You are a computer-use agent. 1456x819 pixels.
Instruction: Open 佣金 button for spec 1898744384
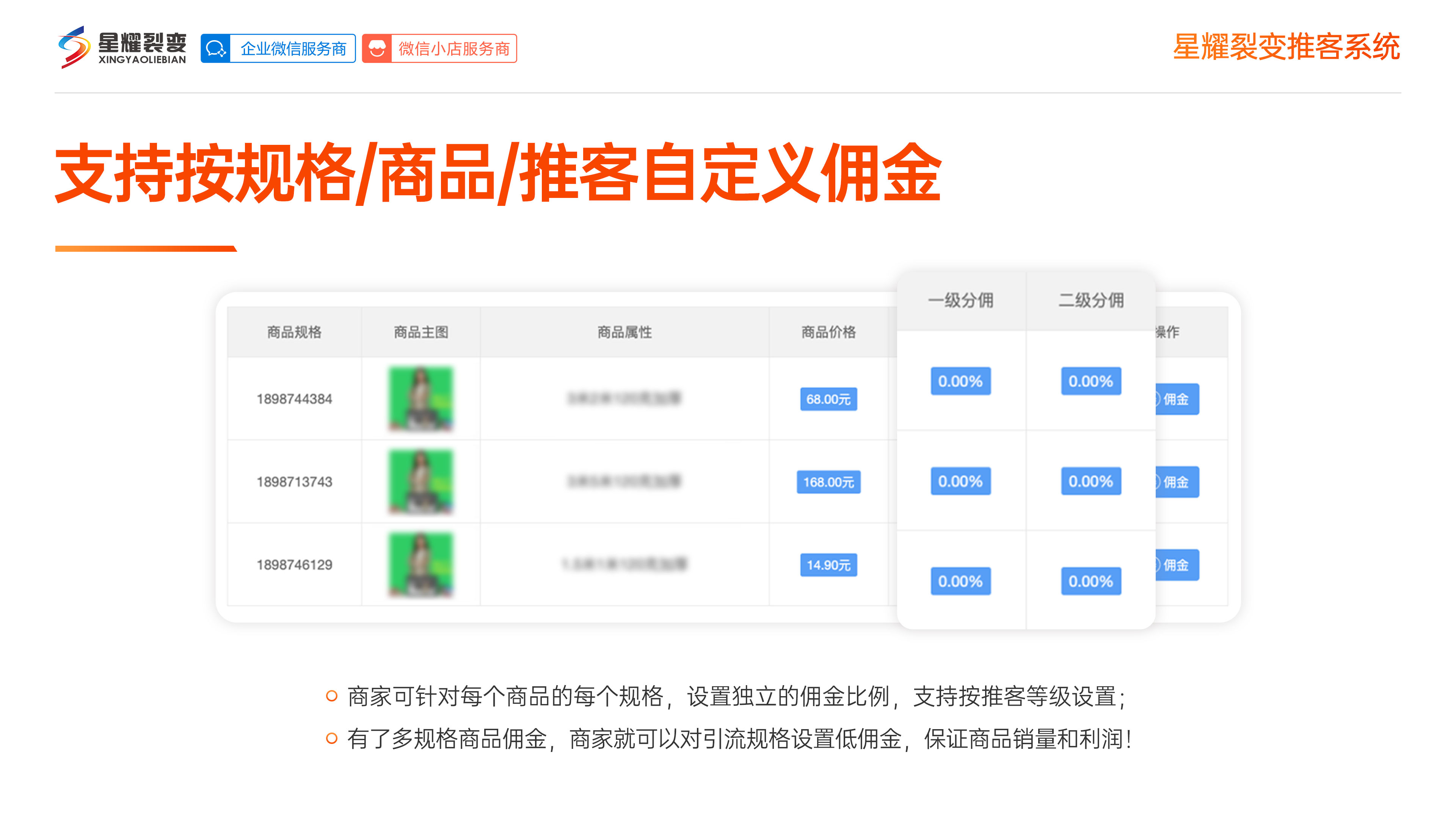1177,399
